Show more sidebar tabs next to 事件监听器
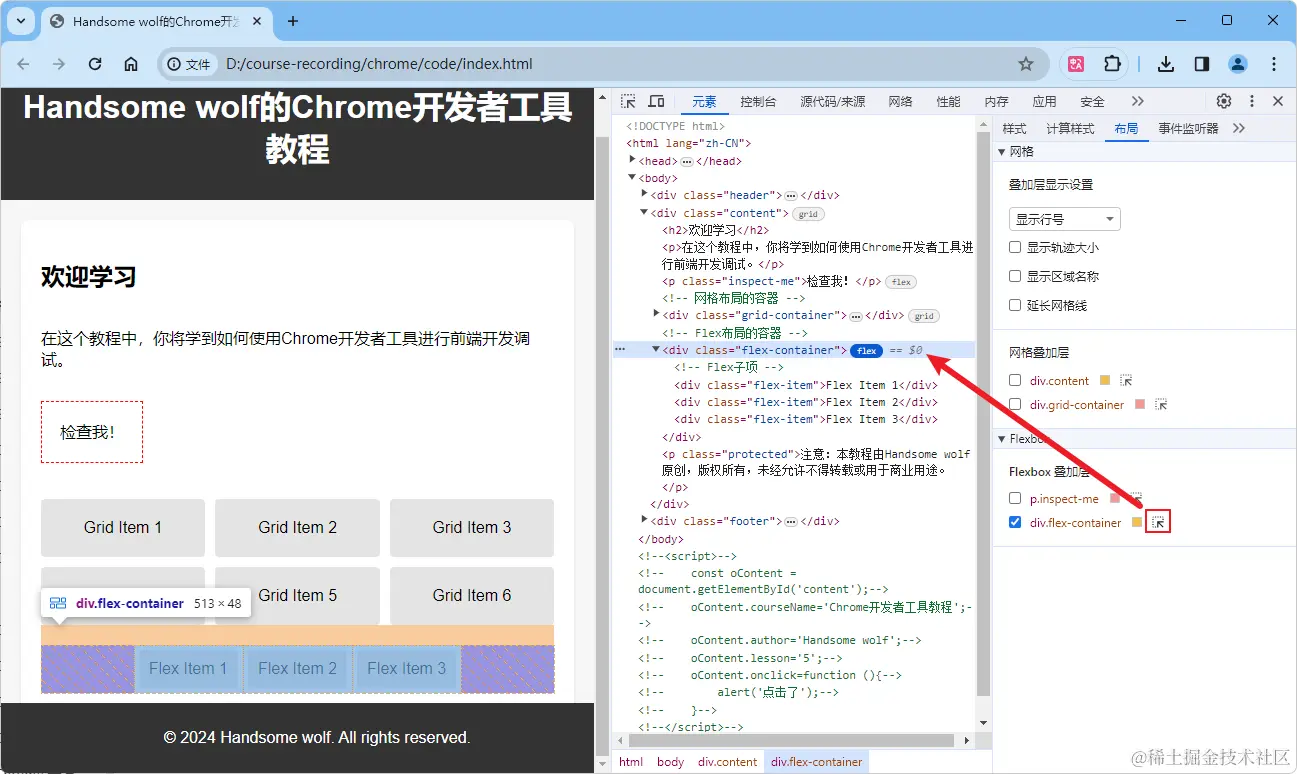The width and height of the screenshot is (1297, 774). coord(1239,128)
